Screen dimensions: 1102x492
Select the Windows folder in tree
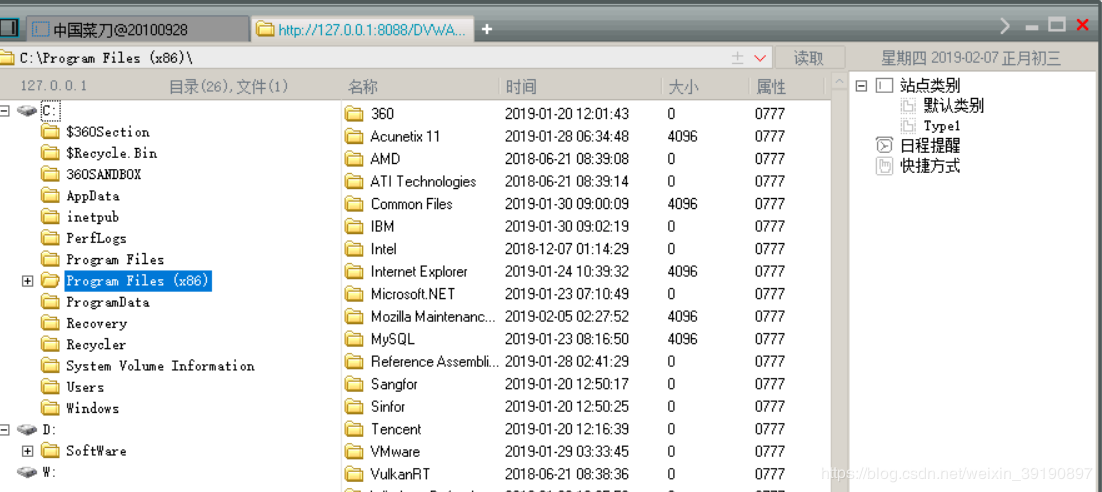pos(92,408)
